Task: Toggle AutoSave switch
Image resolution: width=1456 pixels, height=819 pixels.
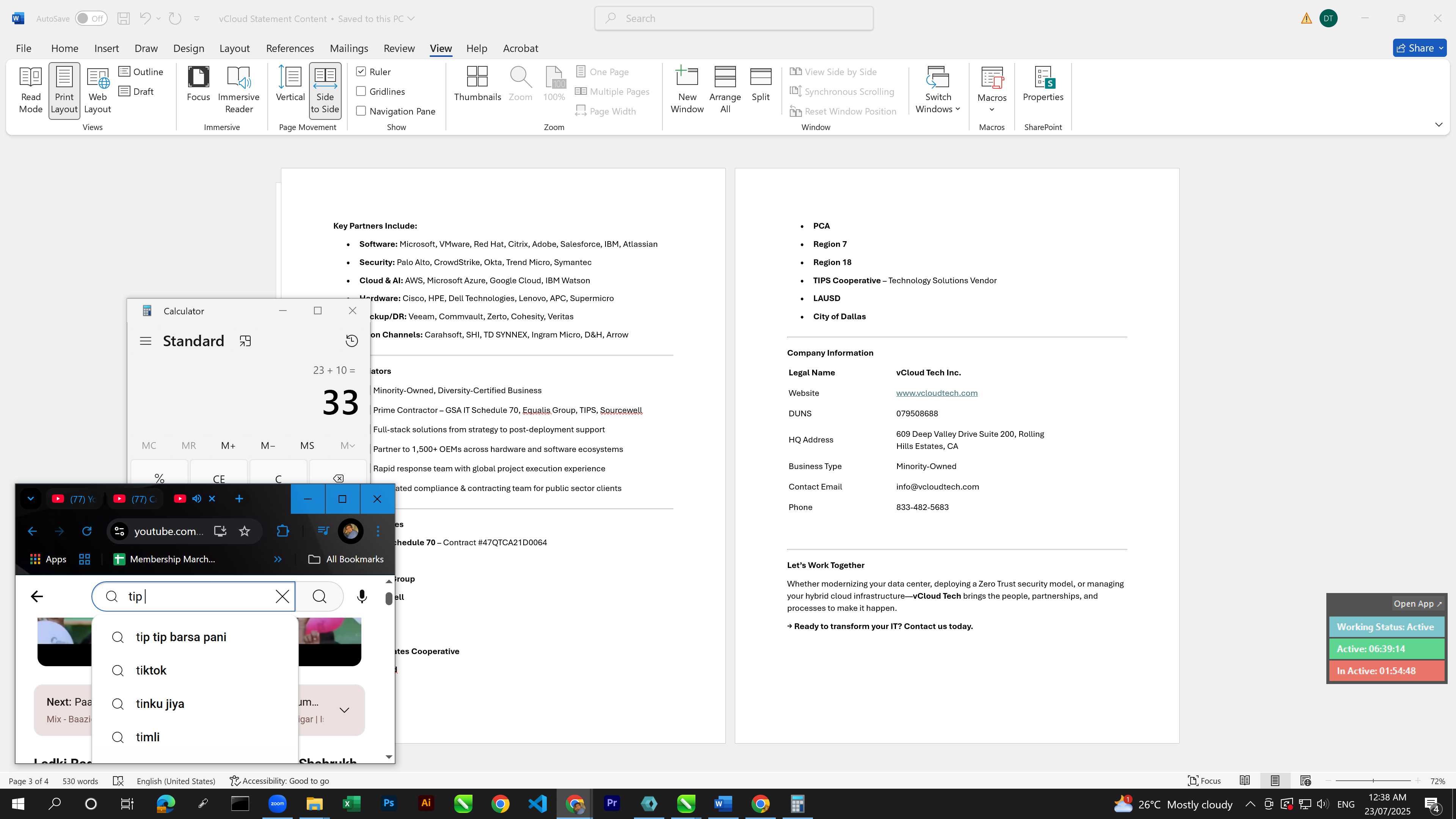Action: pyautogui.click(x=91, y=19)
